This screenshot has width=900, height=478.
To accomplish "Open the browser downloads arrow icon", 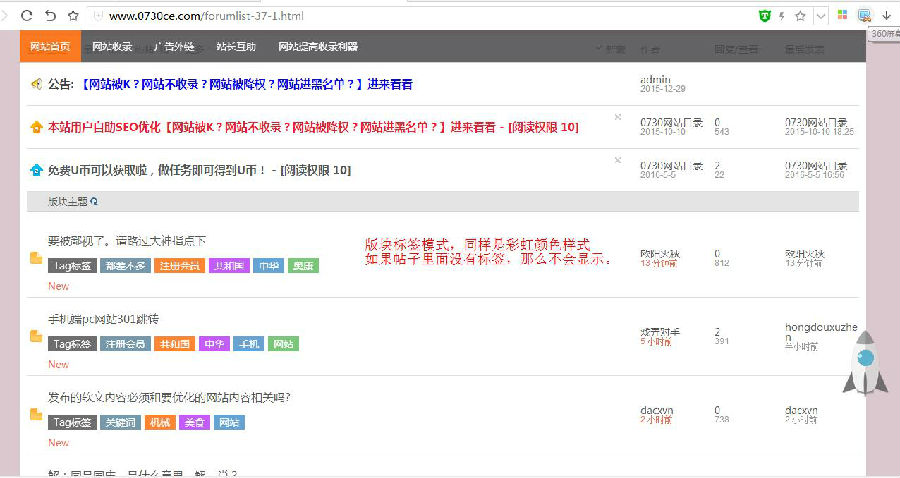I will [x=885, y=16].
